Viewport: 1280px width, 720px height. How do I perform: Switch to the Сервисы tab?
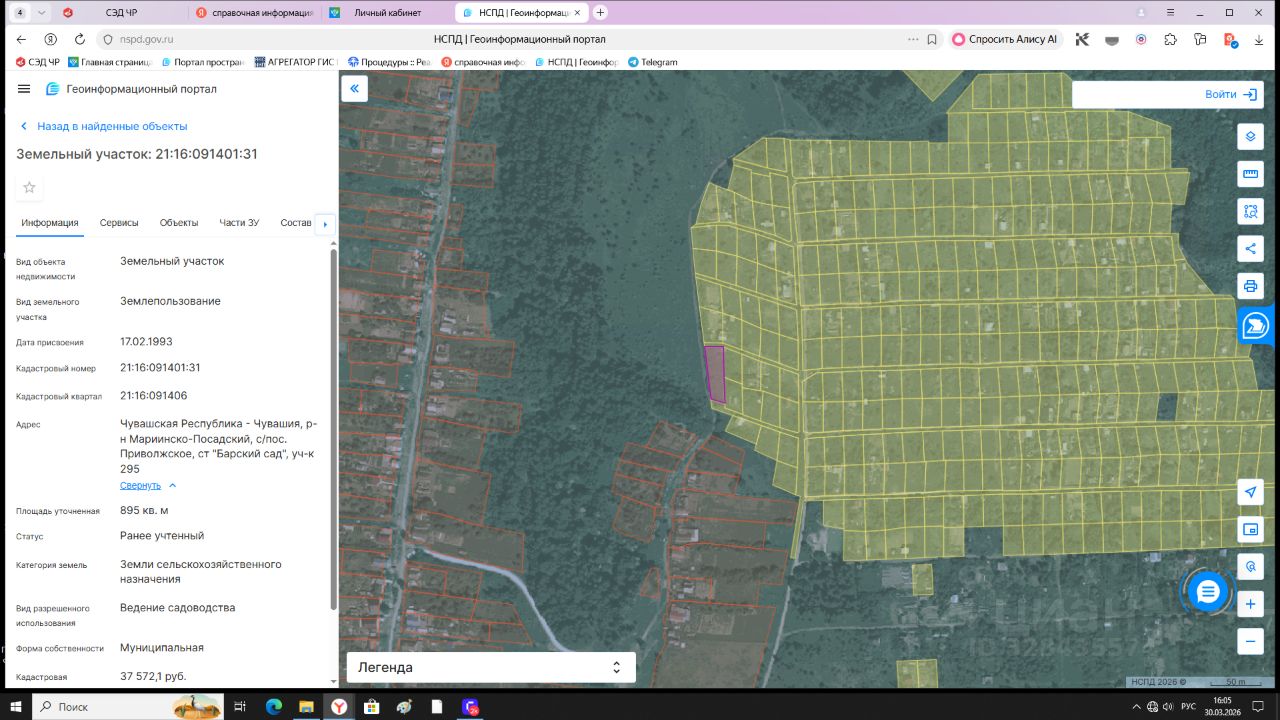coord(119,223)
